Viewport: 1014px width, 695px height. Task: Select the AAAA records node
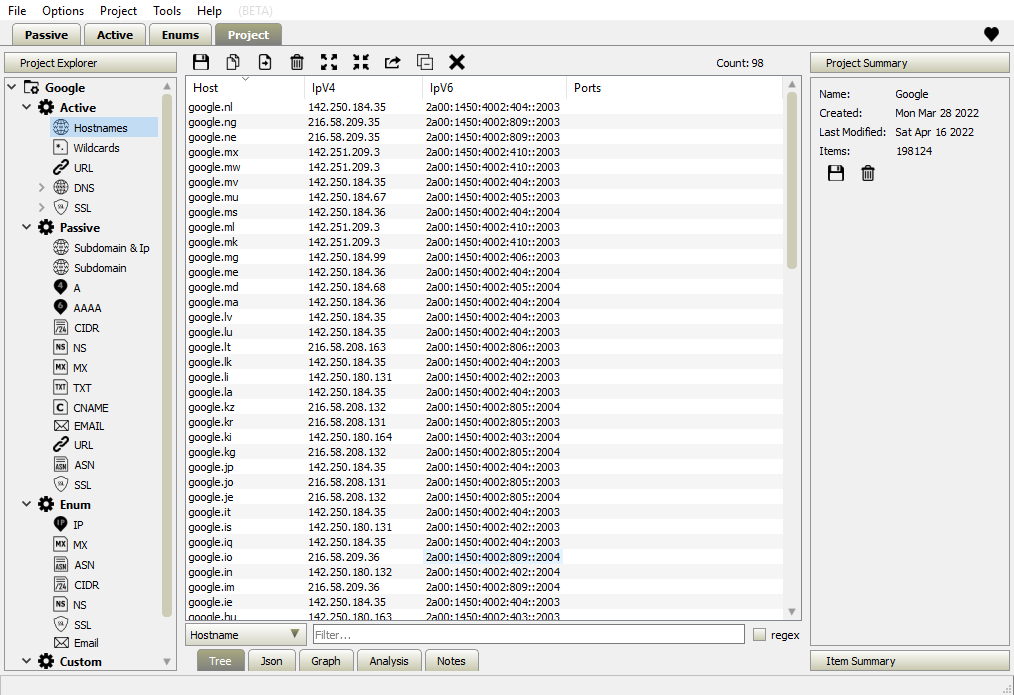(x=87, y=308)
